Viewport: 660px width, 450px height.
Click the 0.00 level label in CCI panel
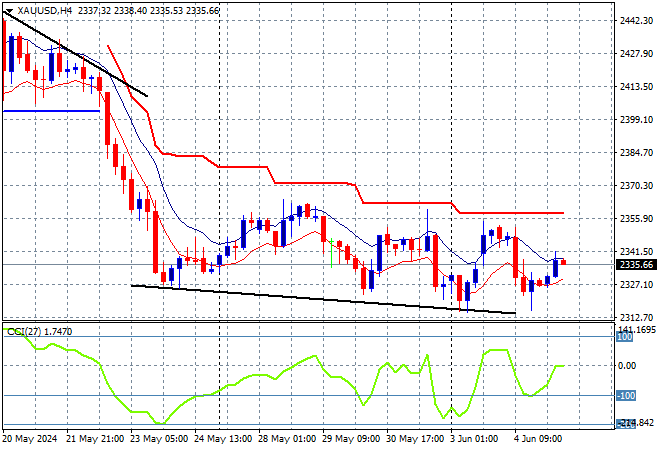[627, 366]
